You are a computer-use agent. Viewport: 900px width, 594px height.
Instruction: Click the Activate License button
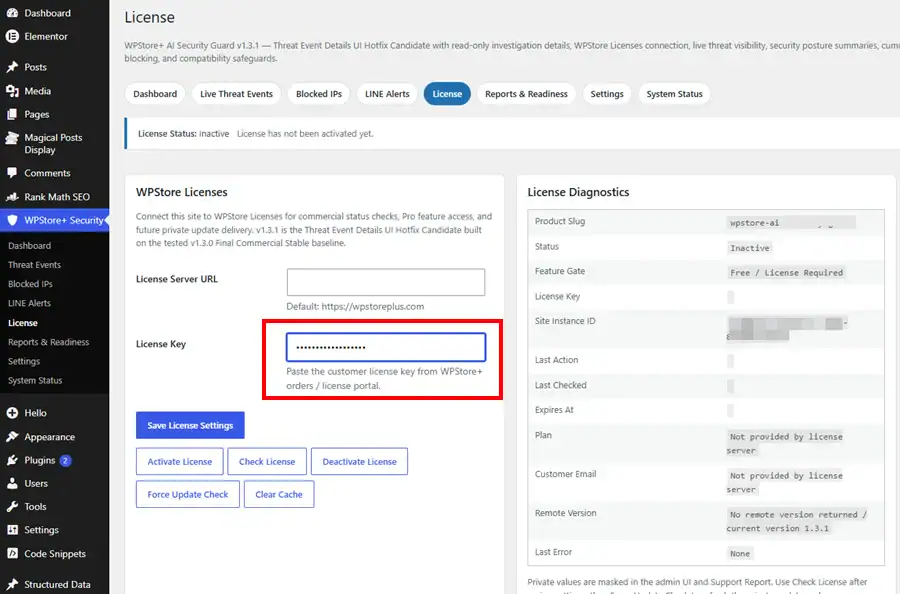(180, 461)
